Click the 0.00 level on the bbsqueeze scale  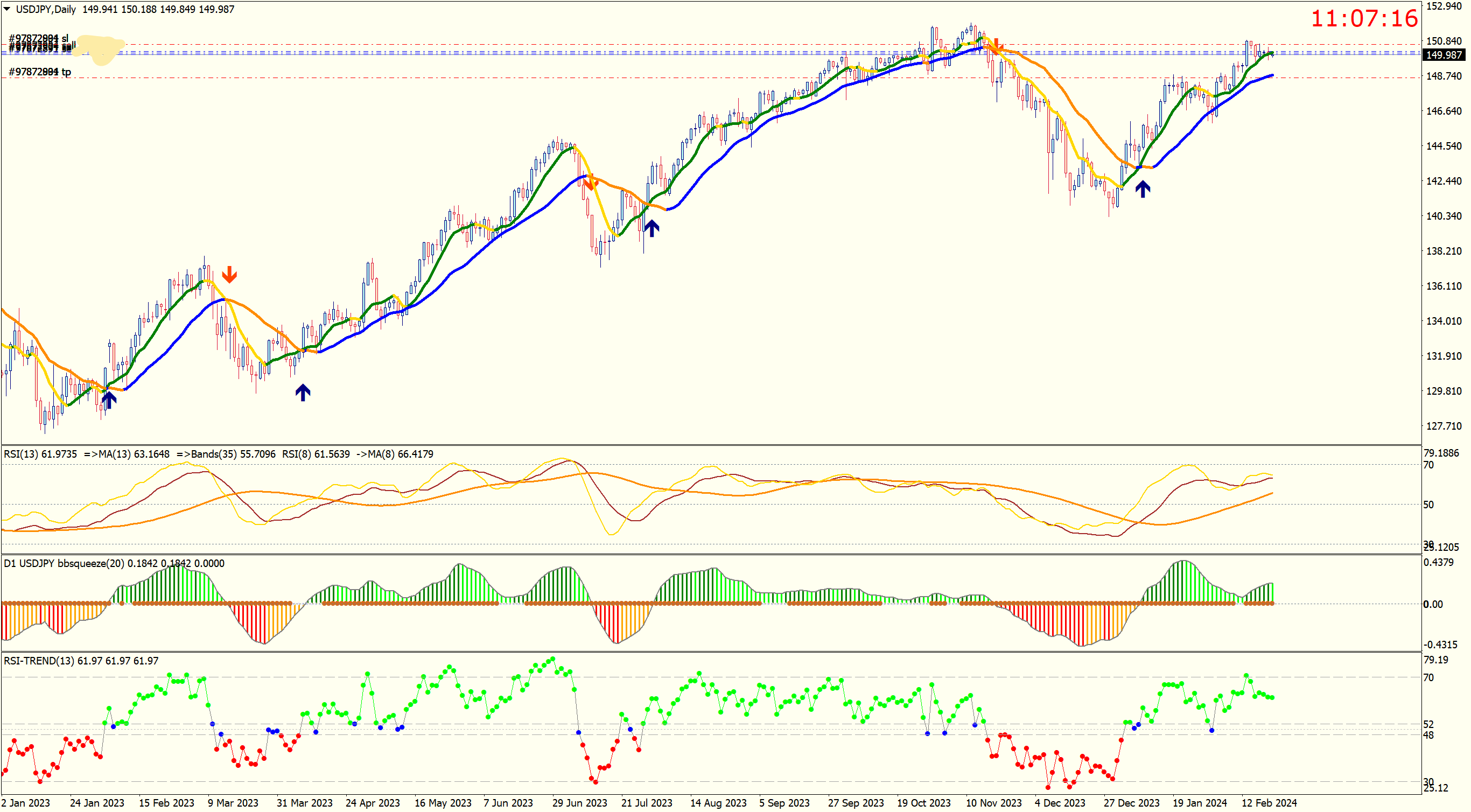point(1432,604)
